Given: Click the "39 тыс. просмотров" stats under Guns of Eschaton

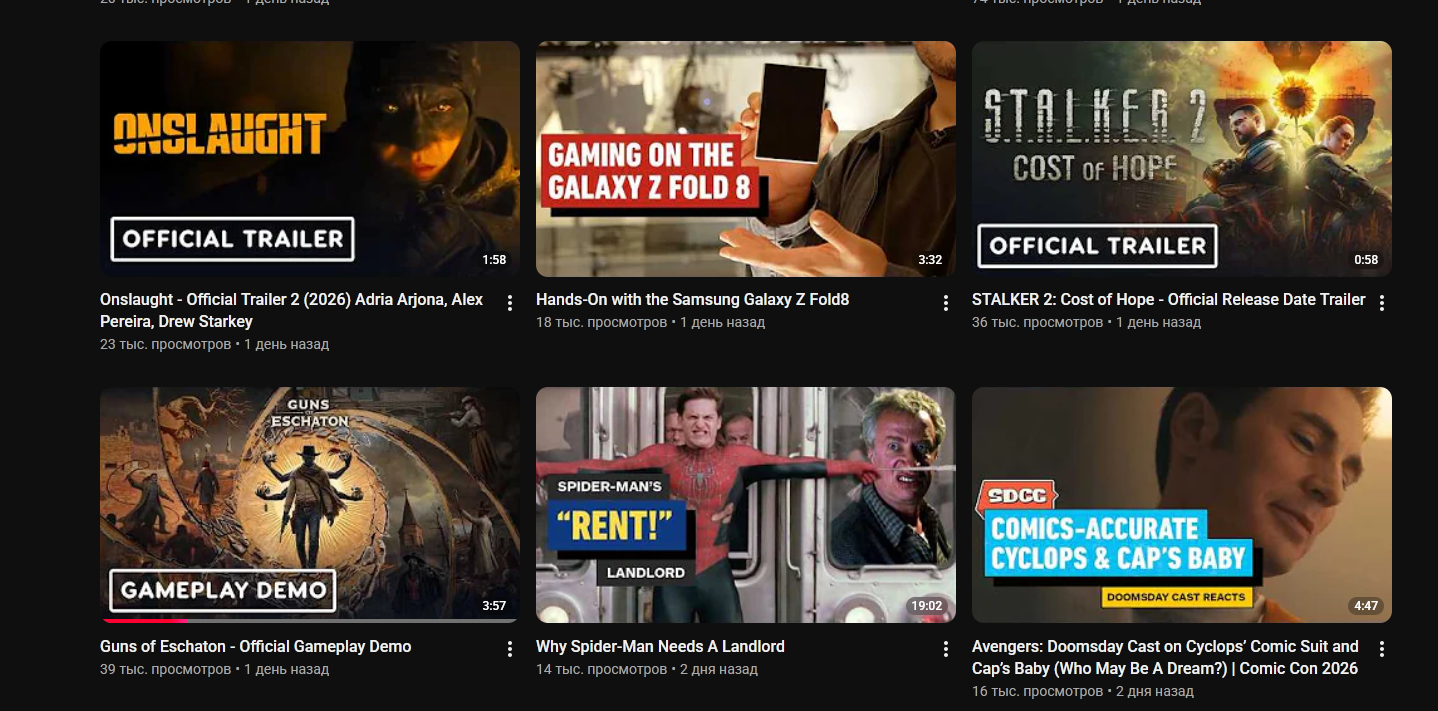Looking at the screenshot, I should click(x=165, y=669).
